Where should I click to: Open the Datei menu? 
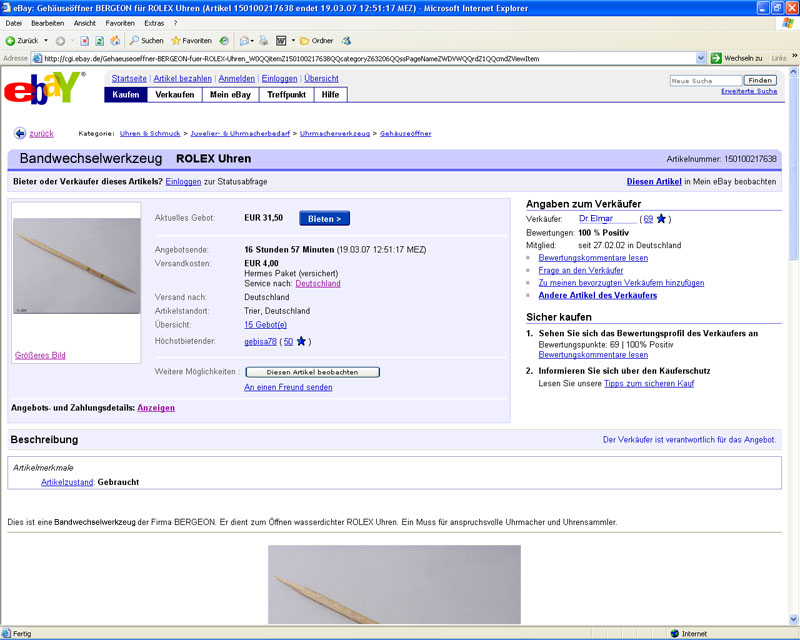point(14,23)
